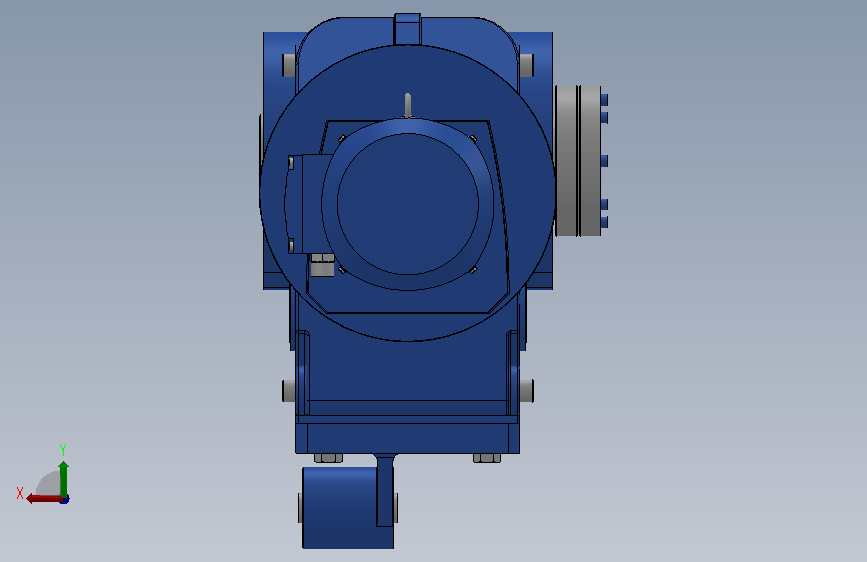Select the small gray pin atop the motor cover
This screenshot has height=562, width=867.
click(x=408, y=105)
